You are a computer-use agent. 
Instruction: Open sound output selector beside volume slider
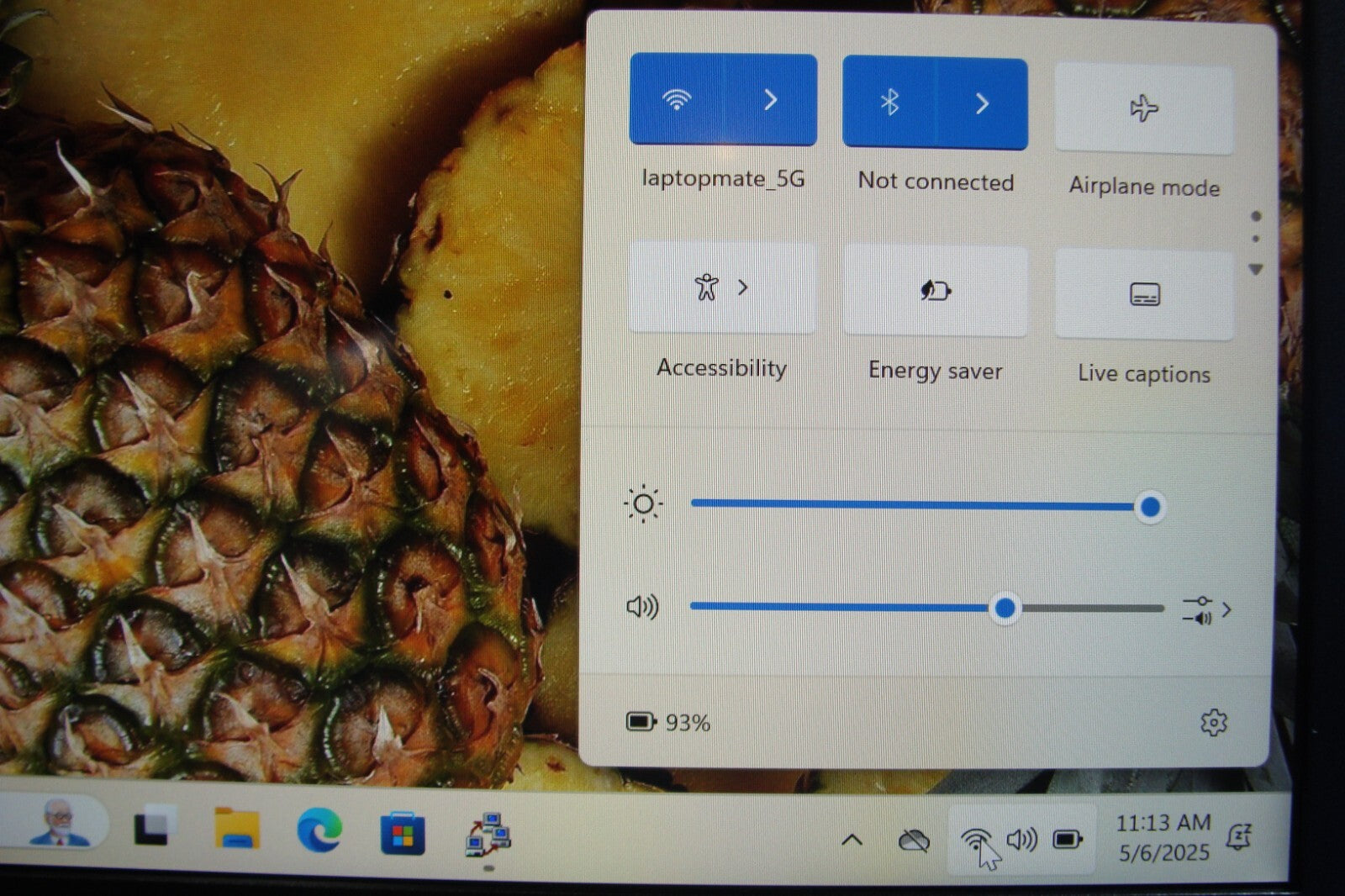1206,610
